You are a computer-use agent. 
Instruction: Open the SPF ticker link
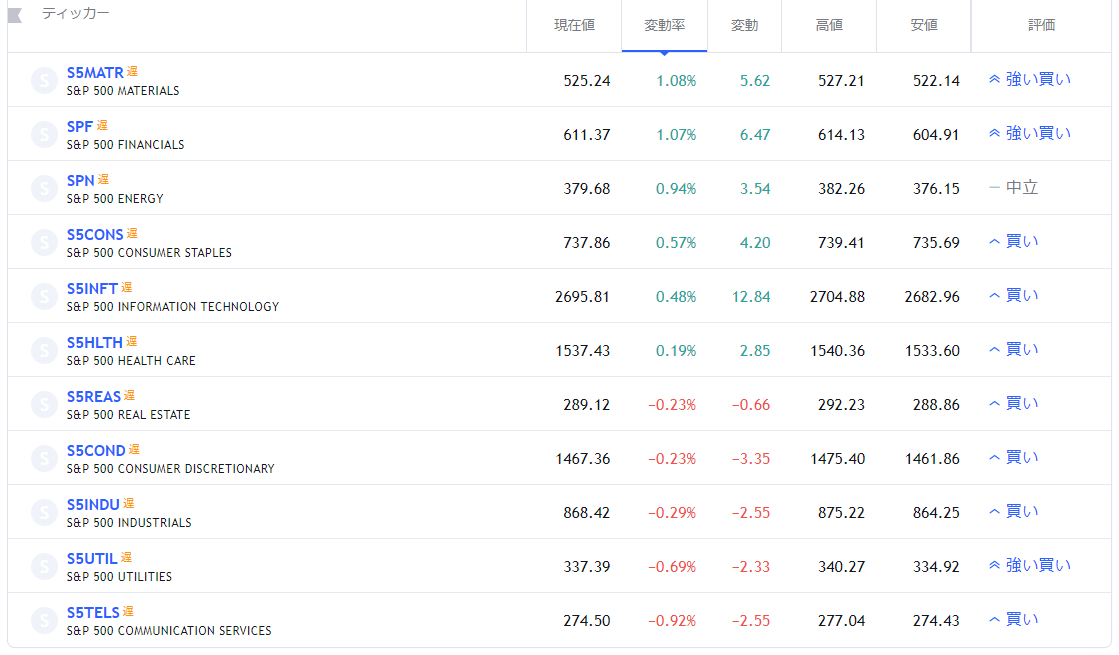(80, 127)
